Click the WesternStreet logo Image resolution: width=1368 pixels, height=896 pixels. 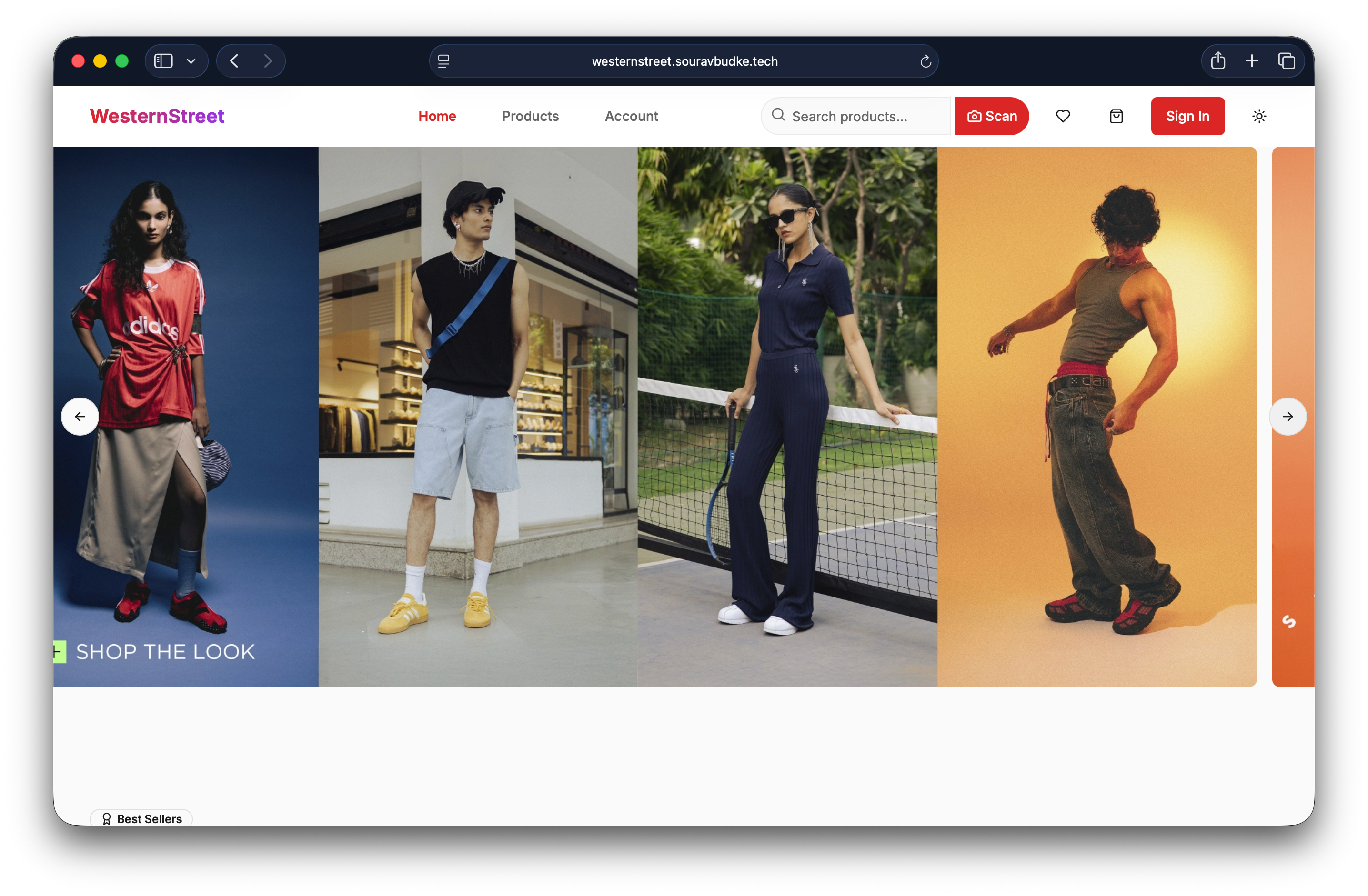pos(157,116)
